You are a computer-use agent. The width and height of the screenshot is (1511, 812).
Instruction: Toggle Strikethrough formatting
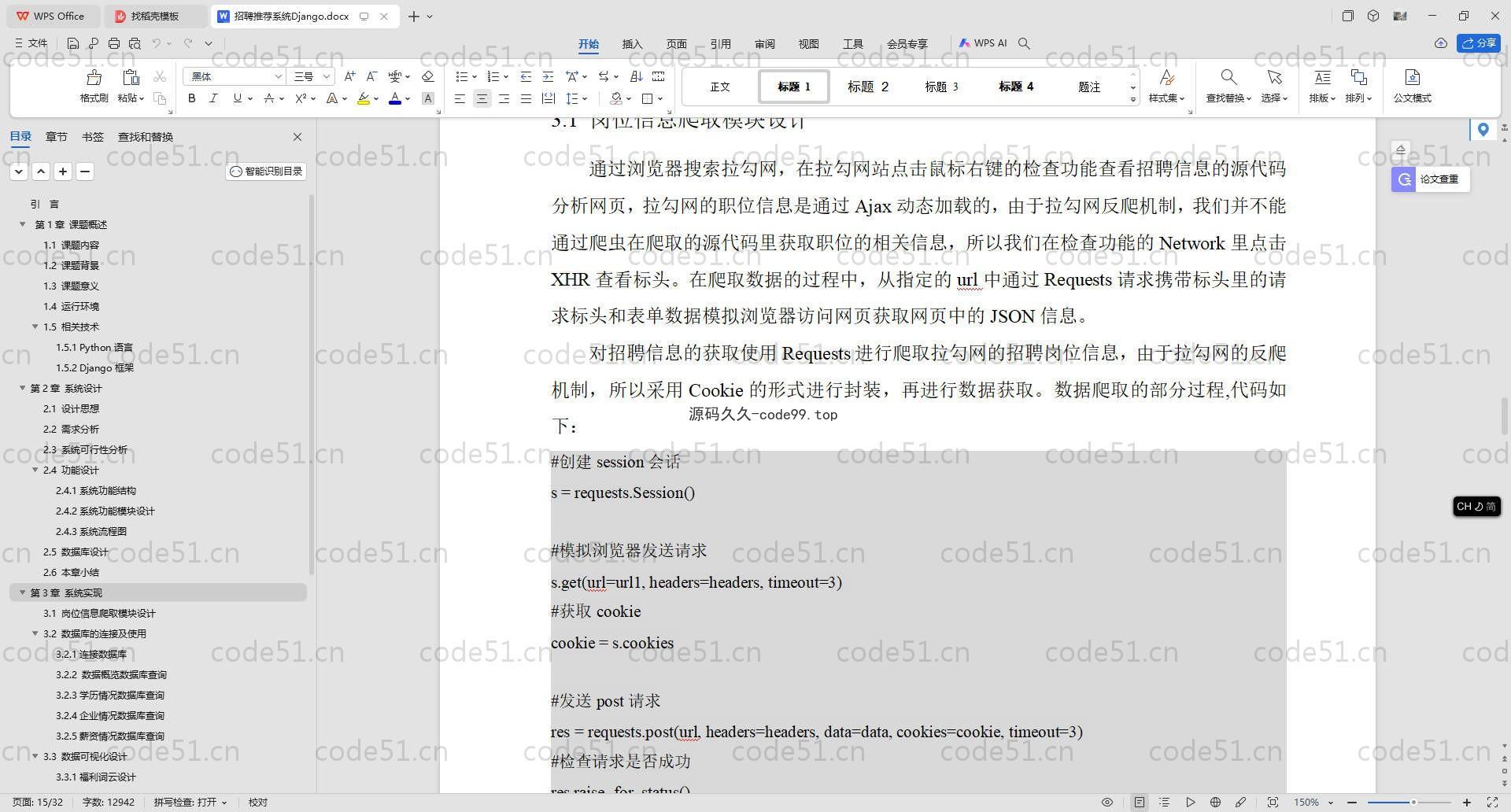[x=269, y=98]
